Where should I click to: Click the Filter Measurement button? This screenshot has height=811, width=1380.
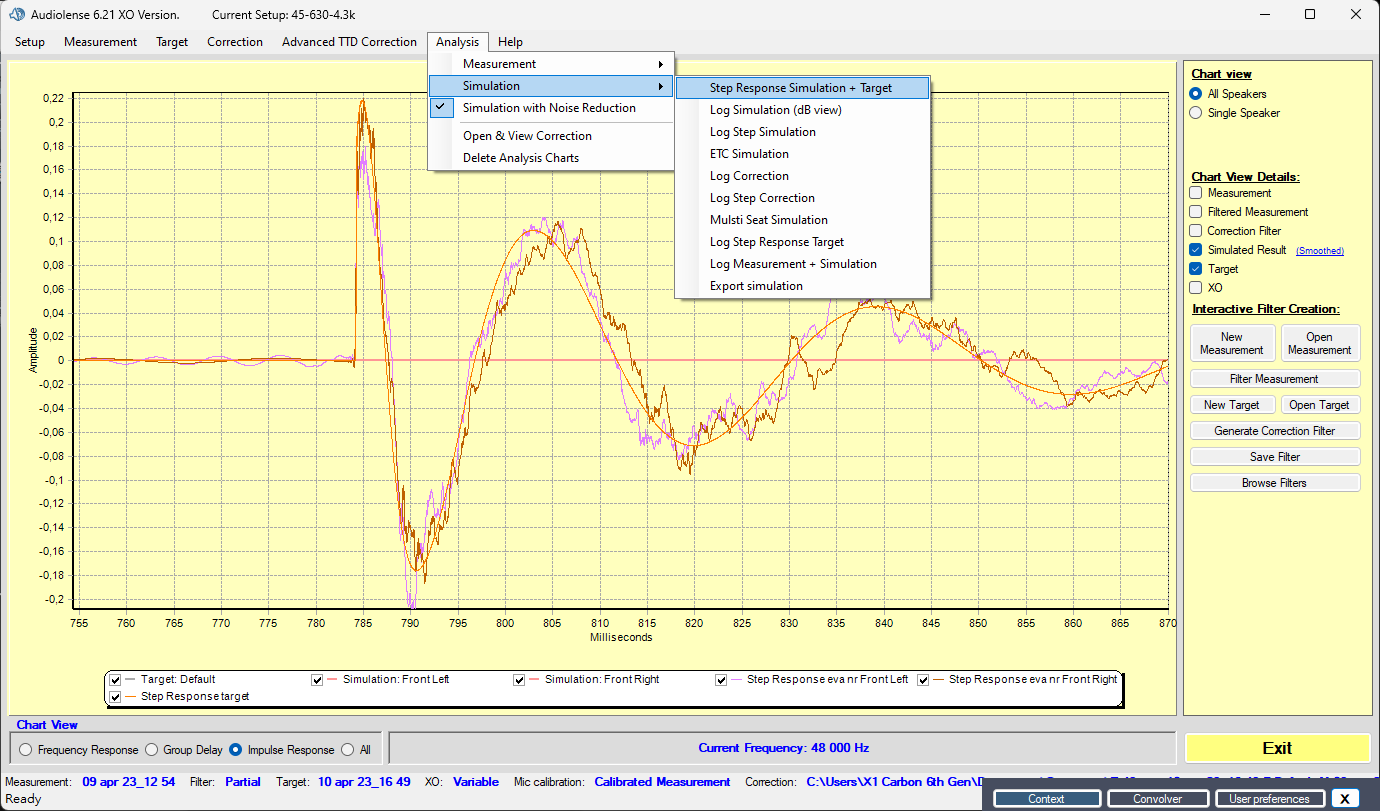pos(1275,379)
